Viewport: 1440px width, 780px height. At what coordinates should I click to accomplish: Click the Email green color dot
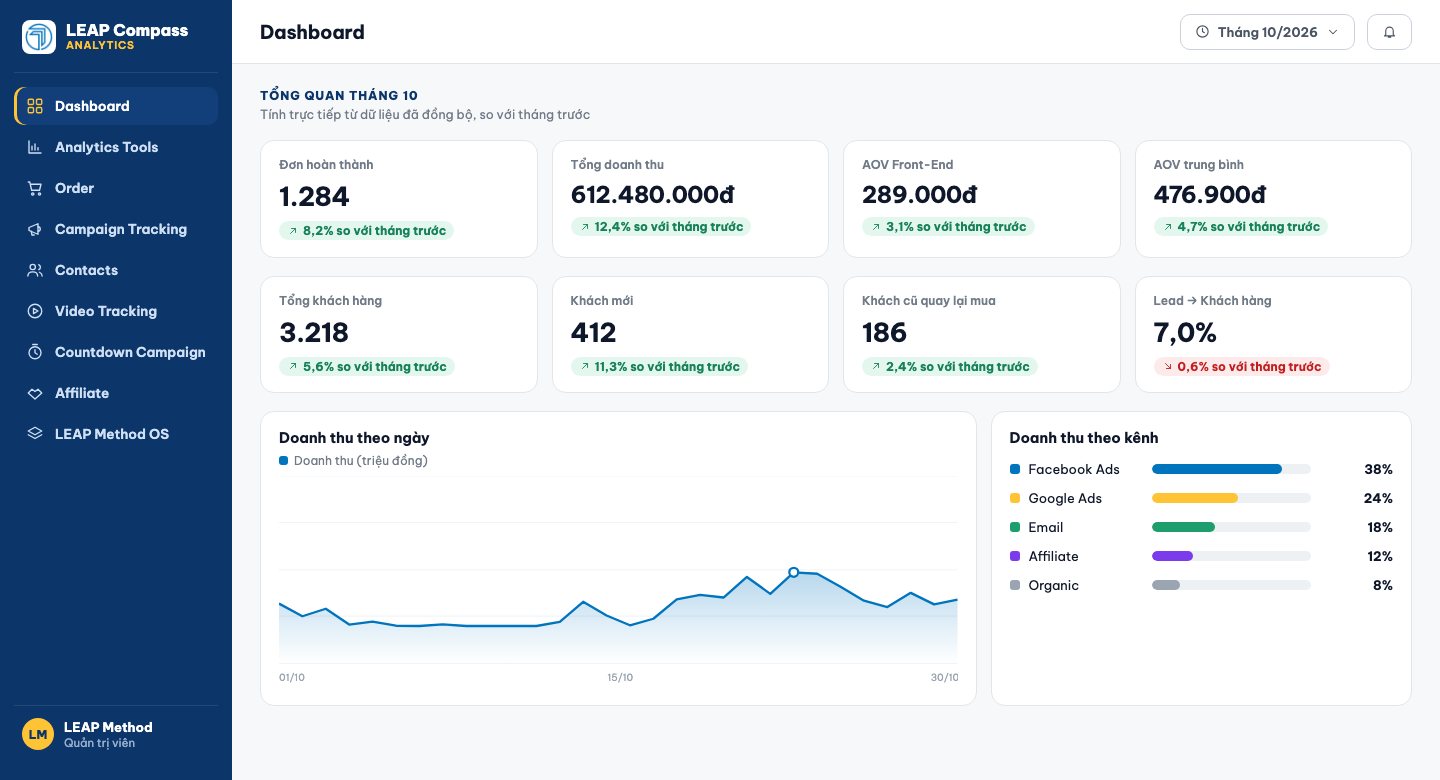click(x=1015, y=527)
